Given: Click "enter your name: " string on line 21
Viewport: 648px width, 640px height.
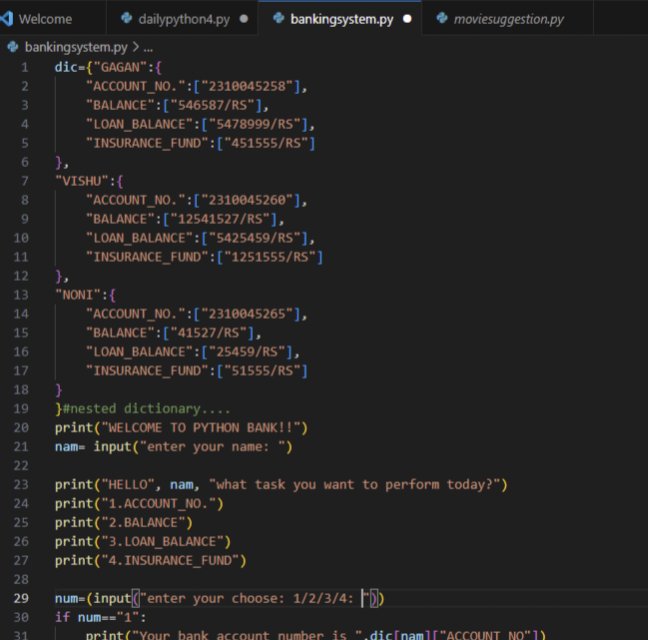Looking at the screenshot, I should coord(212,447).
